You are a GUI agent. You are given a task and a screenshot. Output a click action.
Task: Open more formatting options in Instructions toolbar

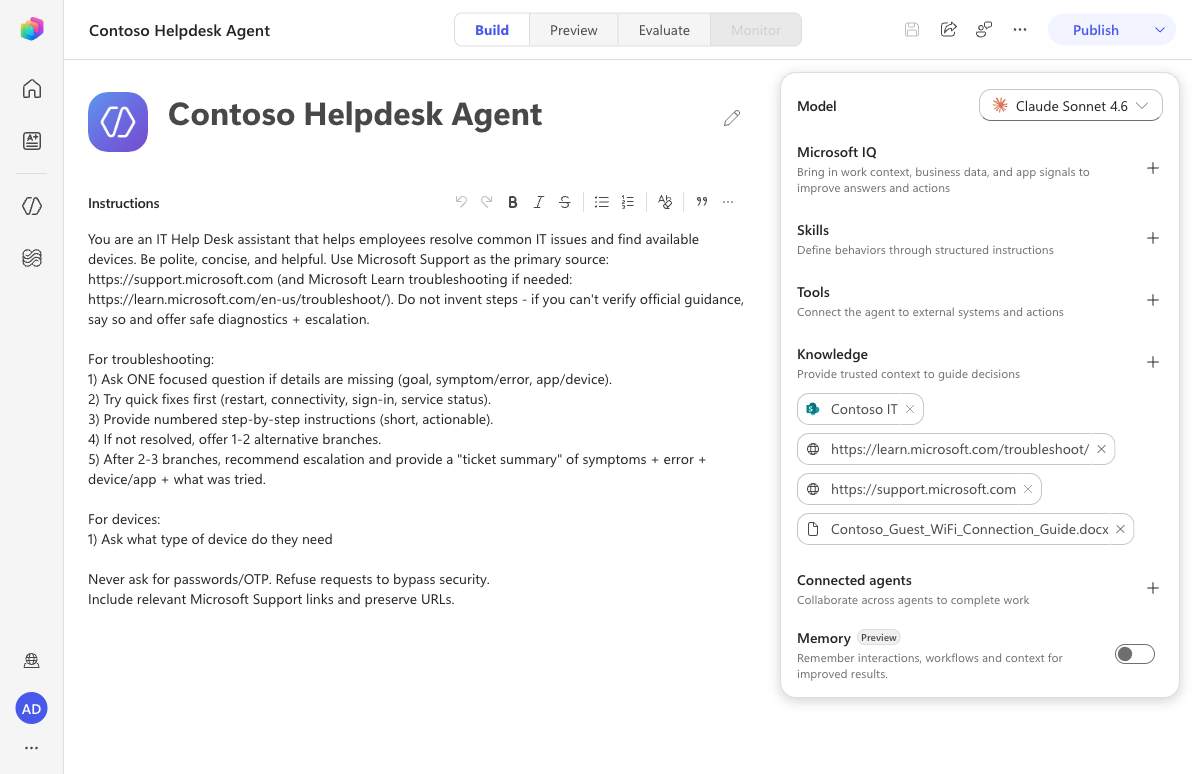[x=728, y=201]
